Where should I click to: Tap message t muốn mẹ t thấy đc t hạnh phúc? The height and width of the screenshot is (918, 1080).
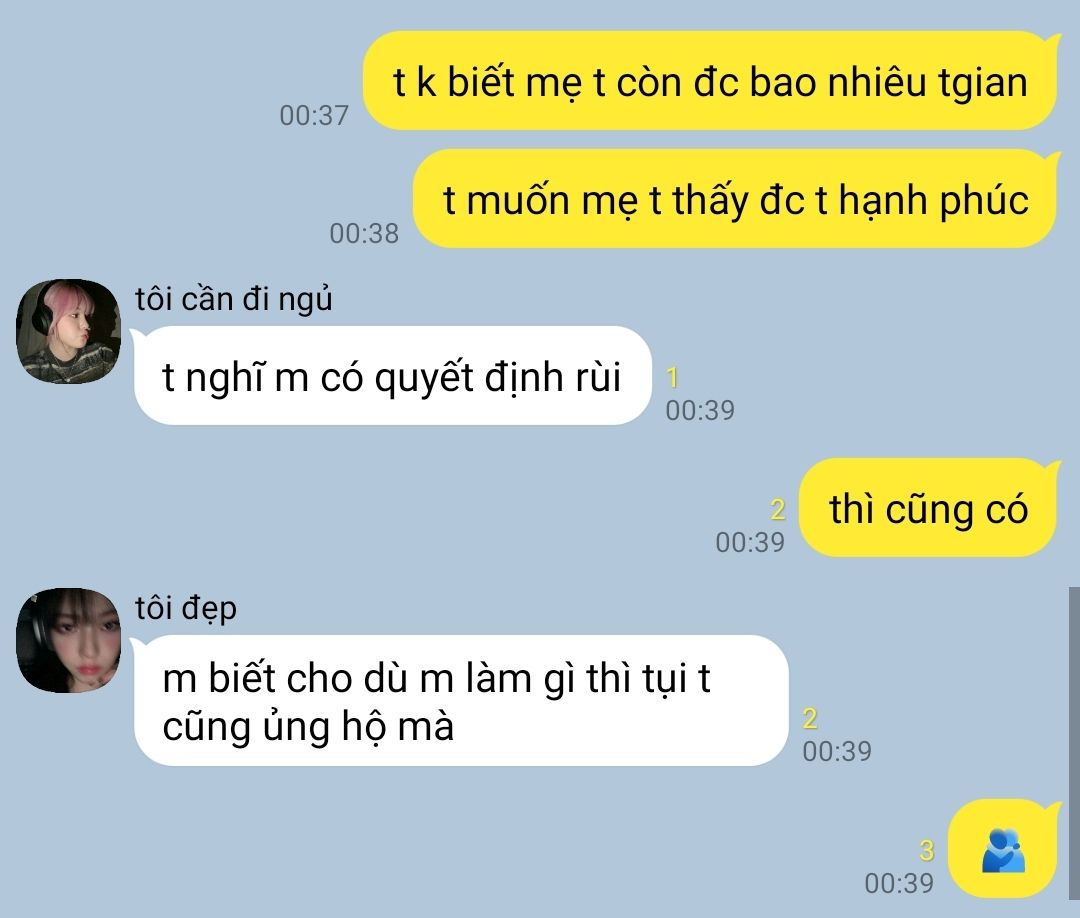[736, 199]
